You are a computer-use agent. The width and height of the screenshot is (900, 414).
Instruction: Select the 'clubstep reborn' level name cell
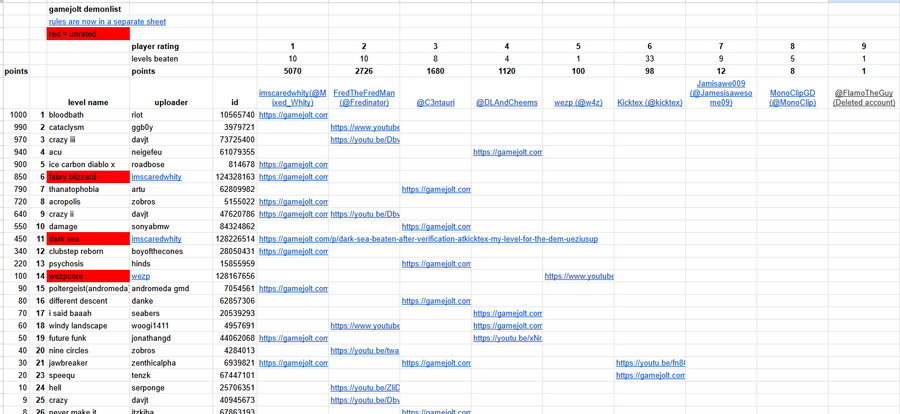(88, 252)
